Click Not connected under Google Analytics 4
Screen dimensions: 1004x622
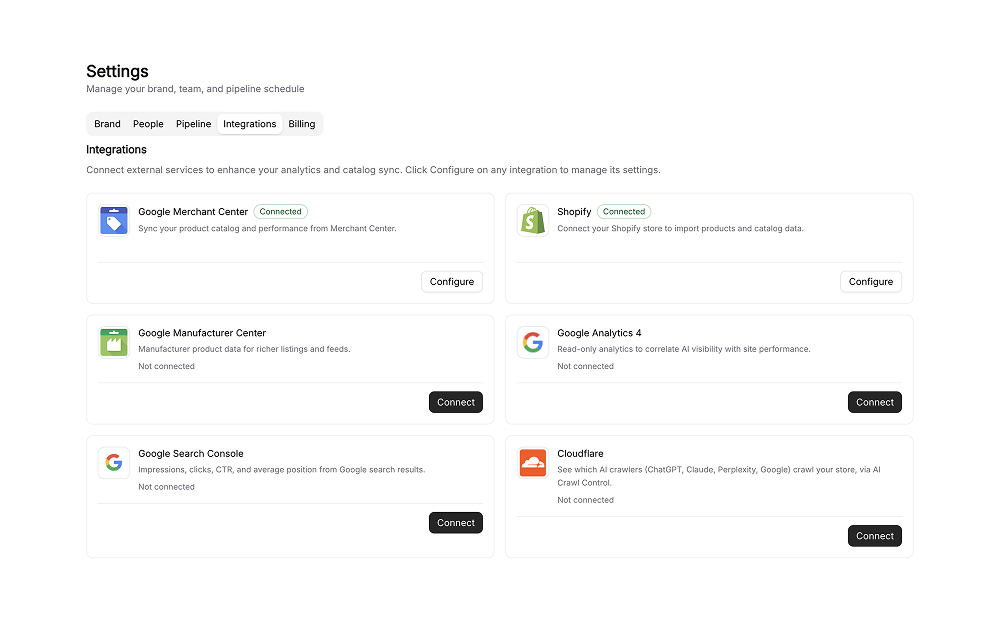point(585,366)
